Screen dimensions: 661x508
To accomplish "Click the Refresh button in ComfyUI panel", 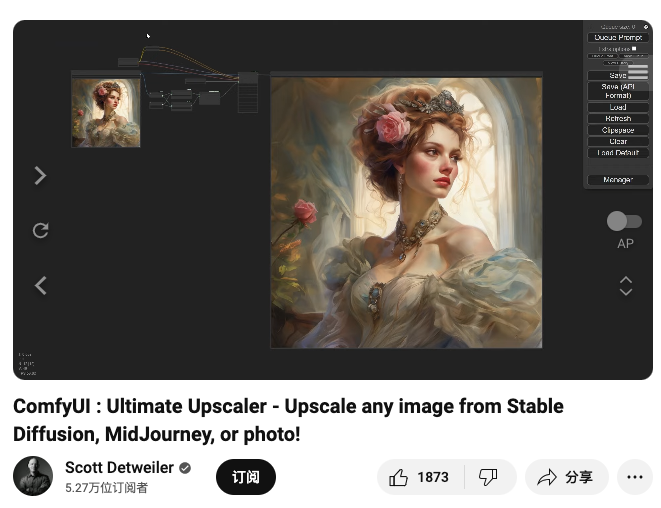I will tap(618, 118).
